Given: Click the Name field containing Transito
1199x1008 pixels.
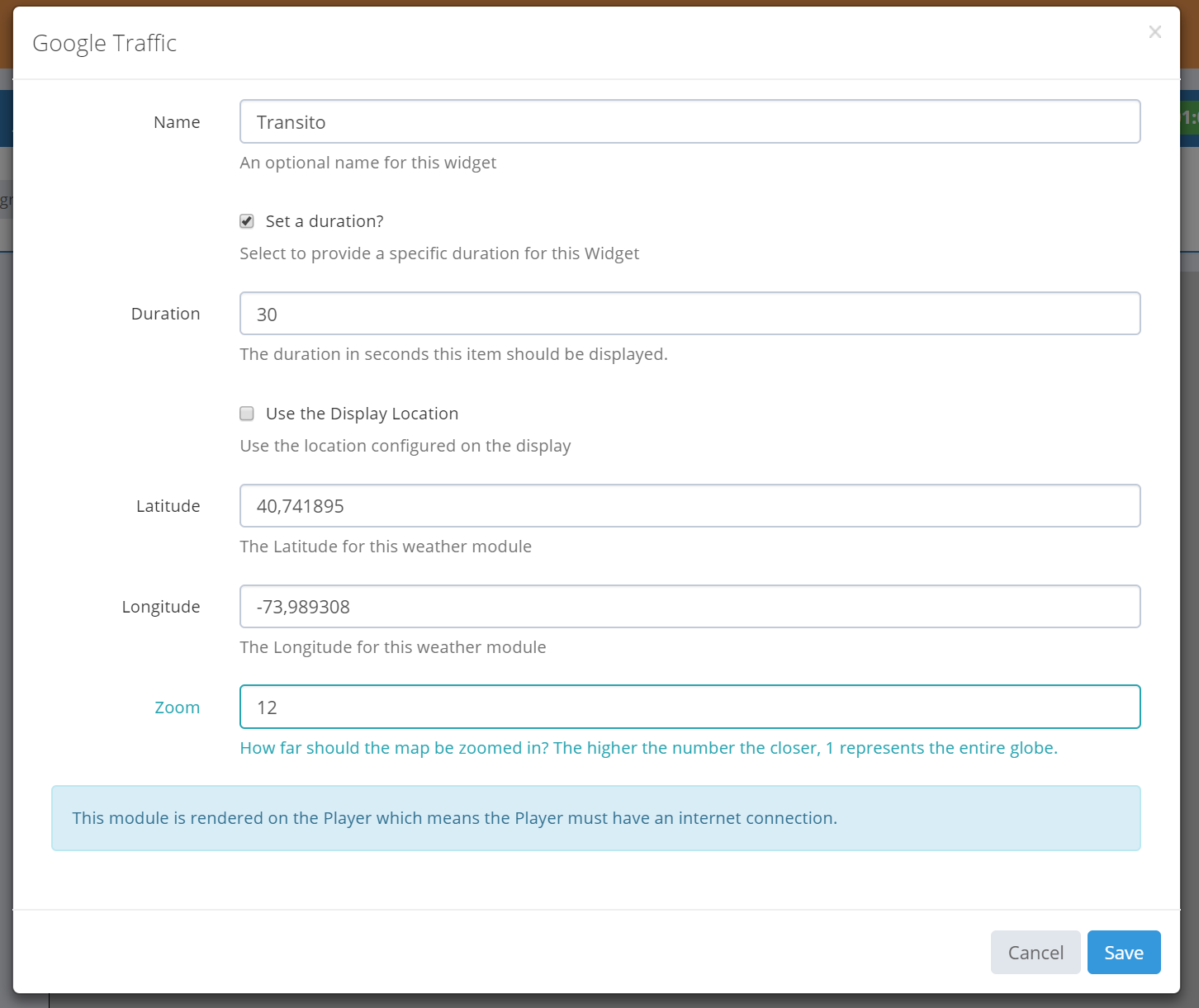Looking at the screenshot, I should [690, 121].
